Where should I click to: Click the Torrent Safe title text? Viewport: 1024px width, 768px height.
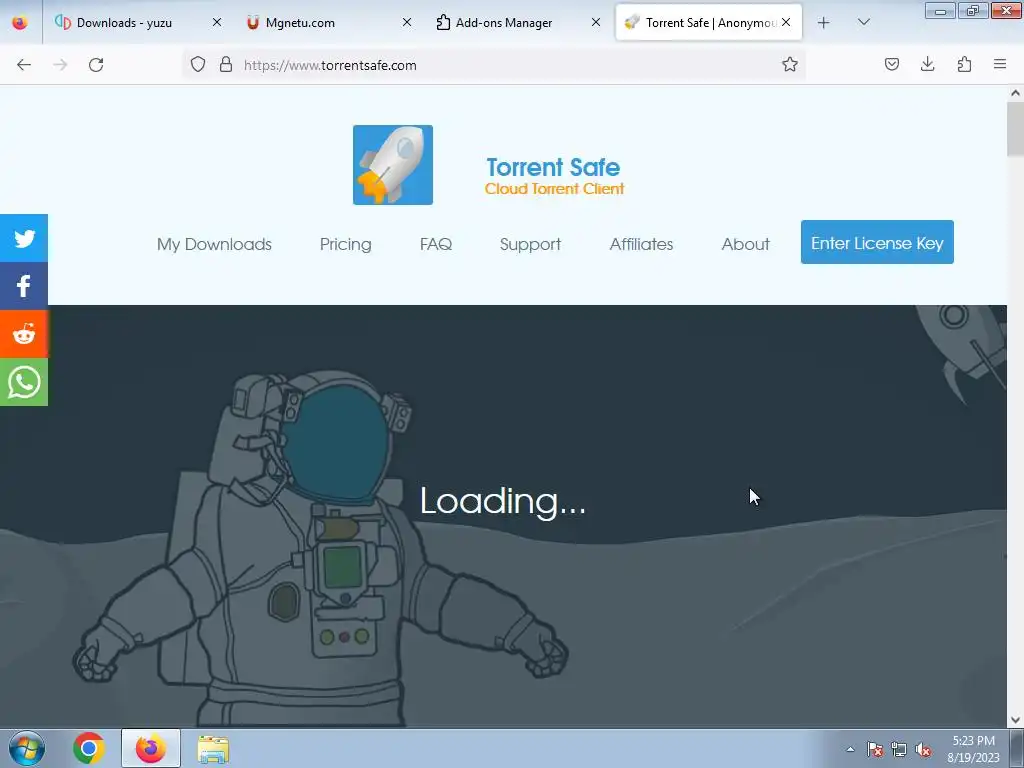[553, 167]
